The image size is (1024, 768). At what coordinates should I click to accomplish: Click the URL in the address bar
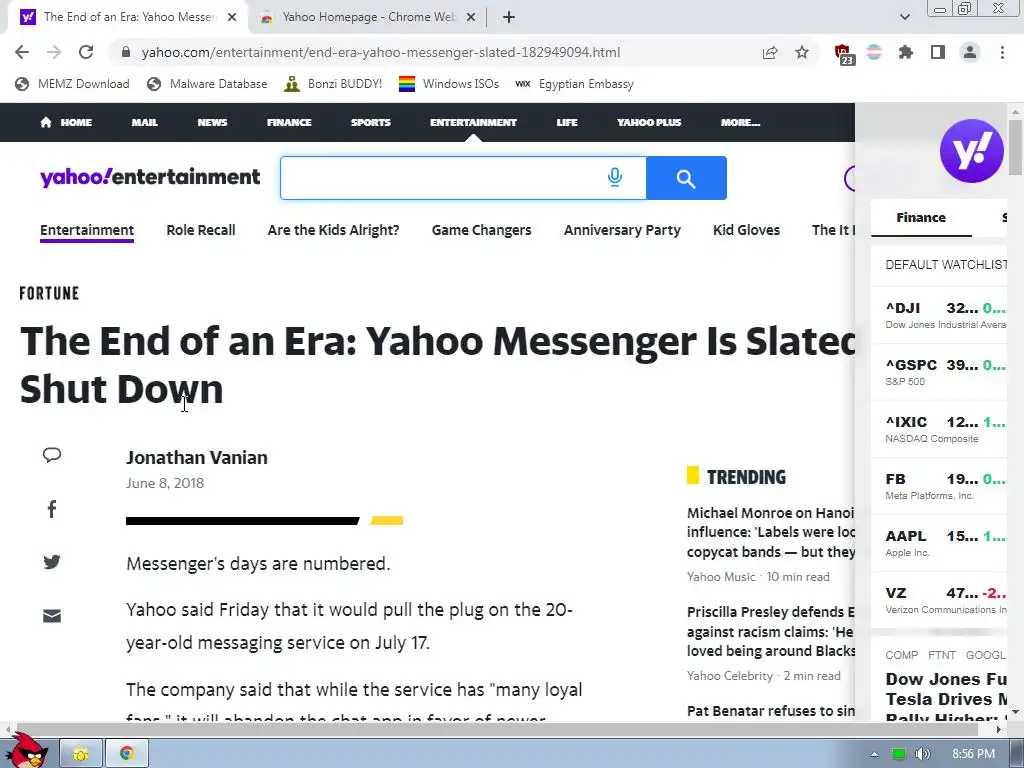(x=381, y=52)
